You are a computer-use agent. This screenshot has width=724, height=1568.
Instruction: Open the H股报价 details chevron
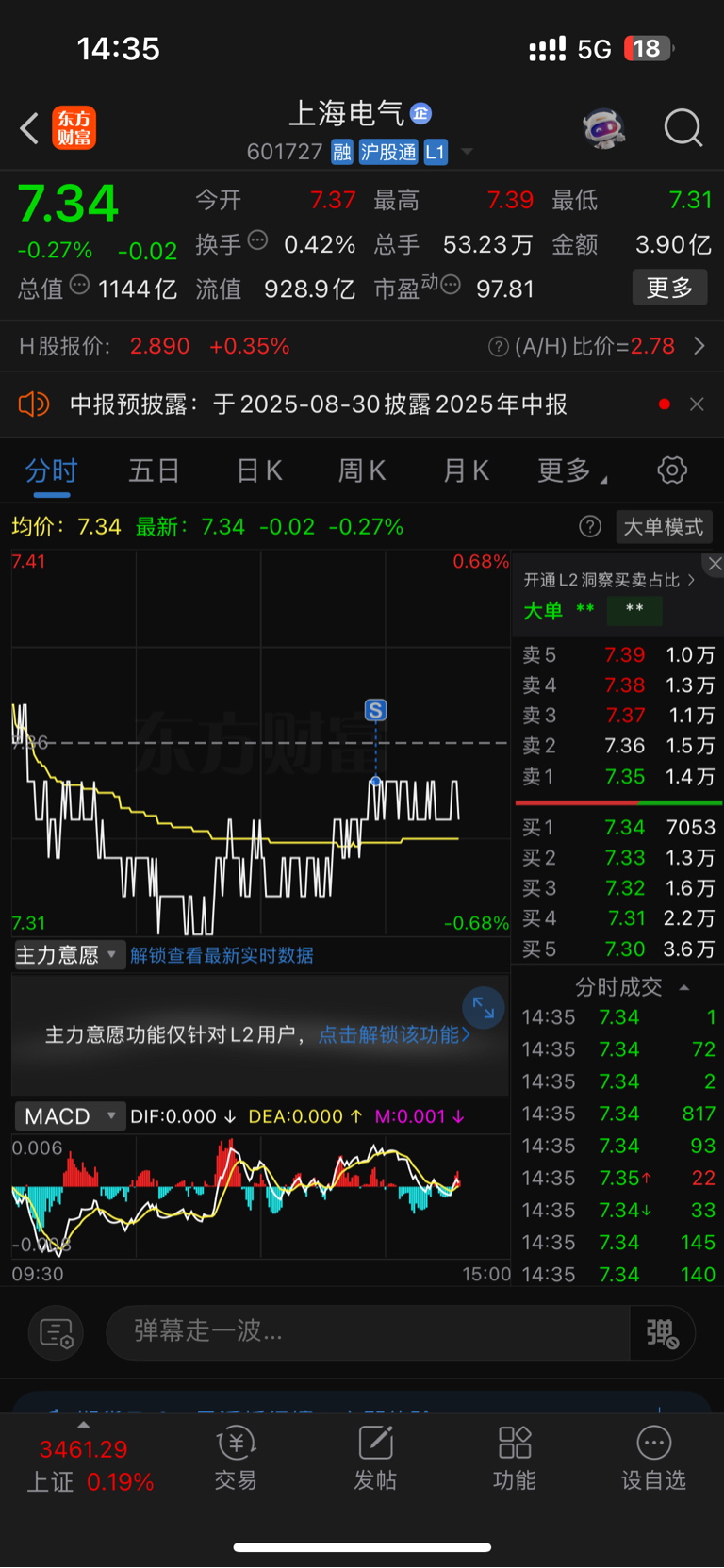699,346
